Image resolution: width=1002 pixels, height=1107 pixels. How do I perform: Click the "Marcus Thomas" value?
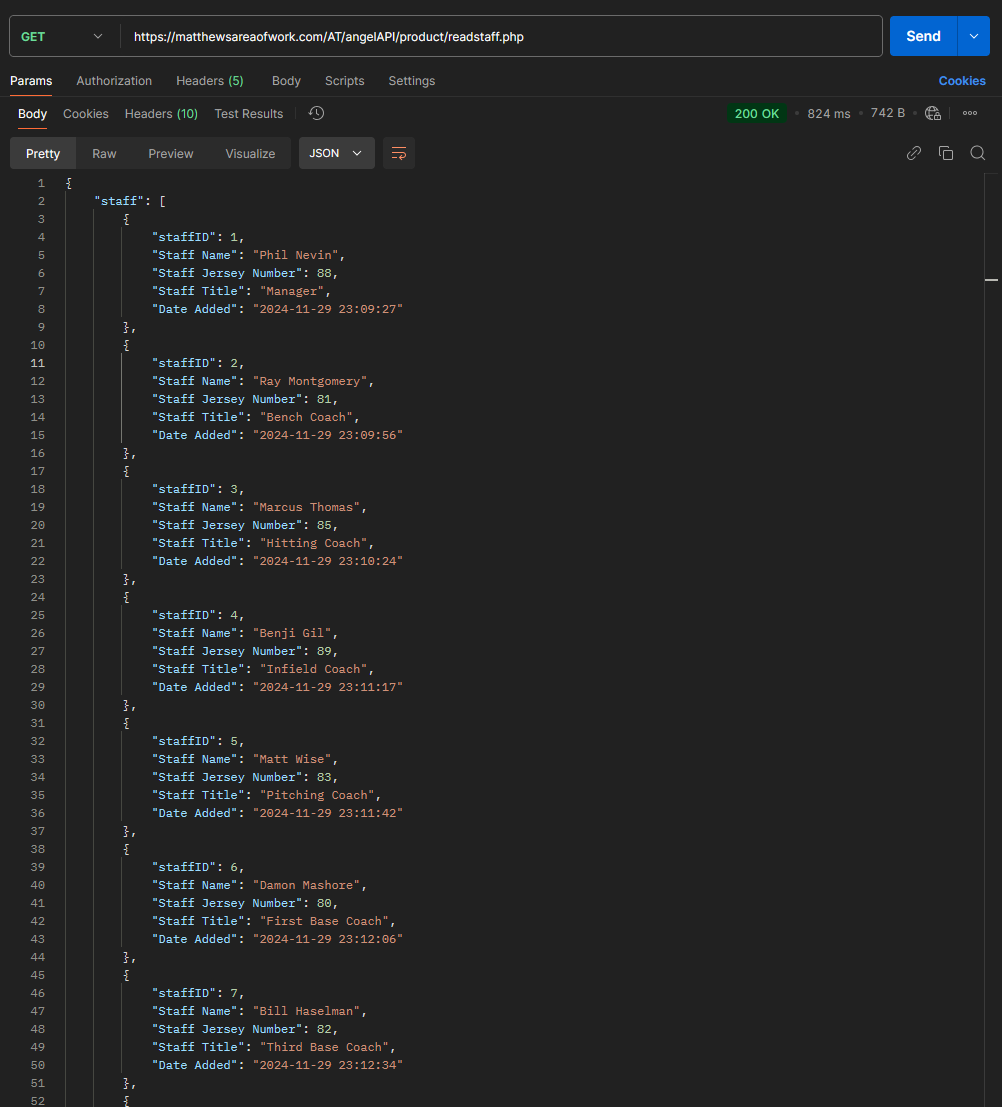click(306, 507)
